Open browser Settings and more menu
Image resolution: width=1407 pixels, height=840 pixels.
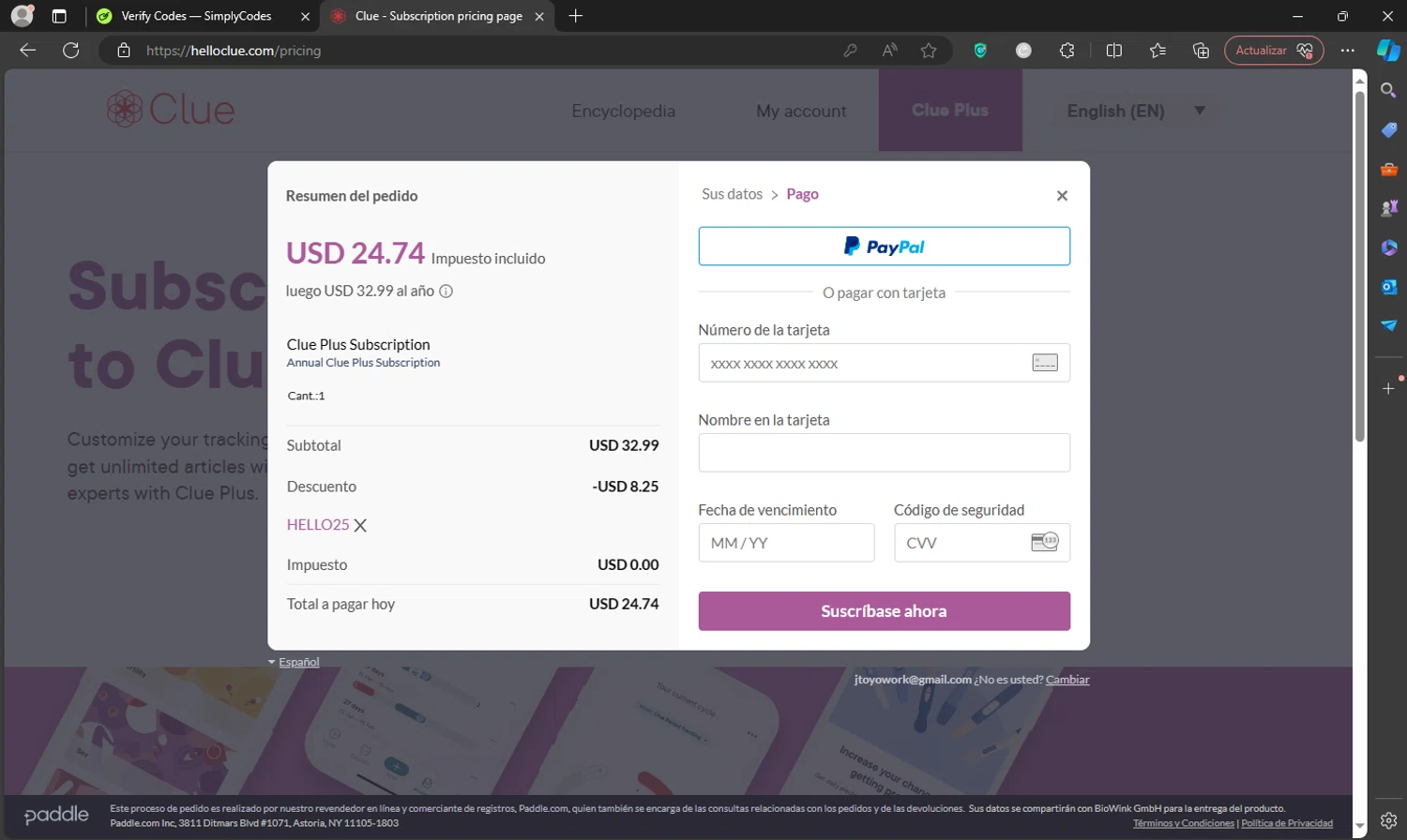1348,51
